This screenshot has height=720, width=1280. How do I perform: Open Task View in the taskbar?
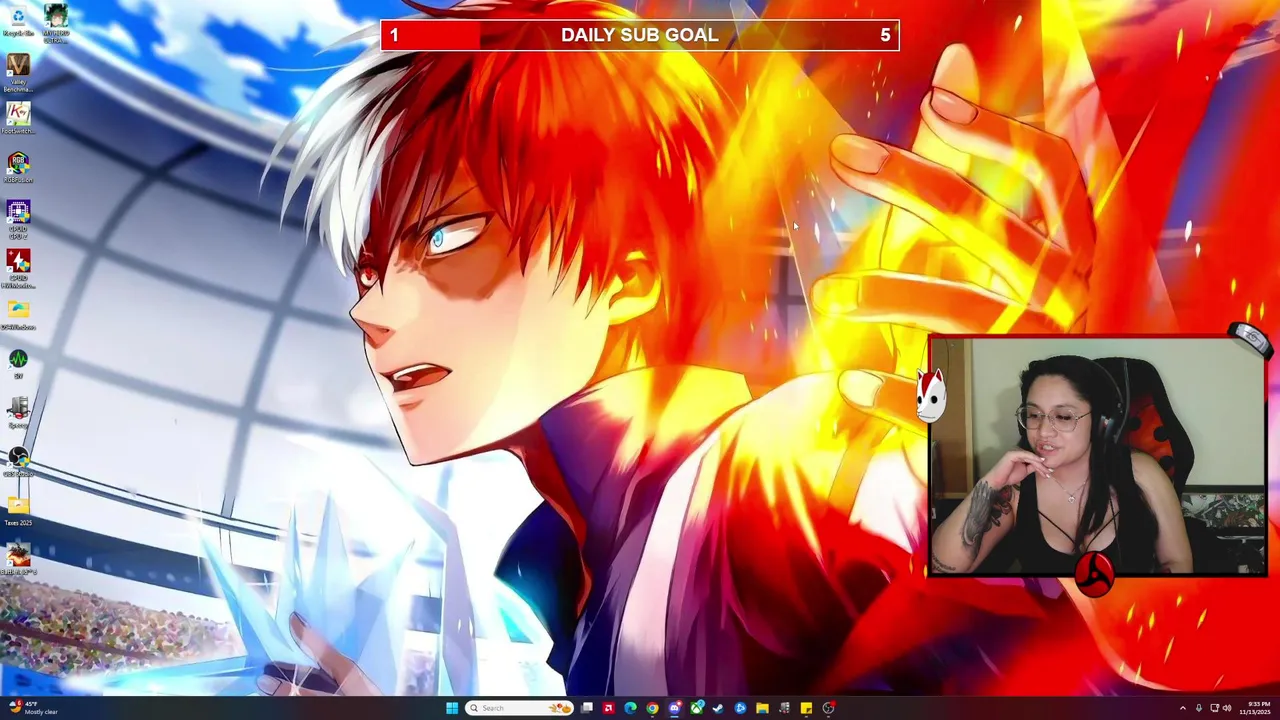coord(587,708)
